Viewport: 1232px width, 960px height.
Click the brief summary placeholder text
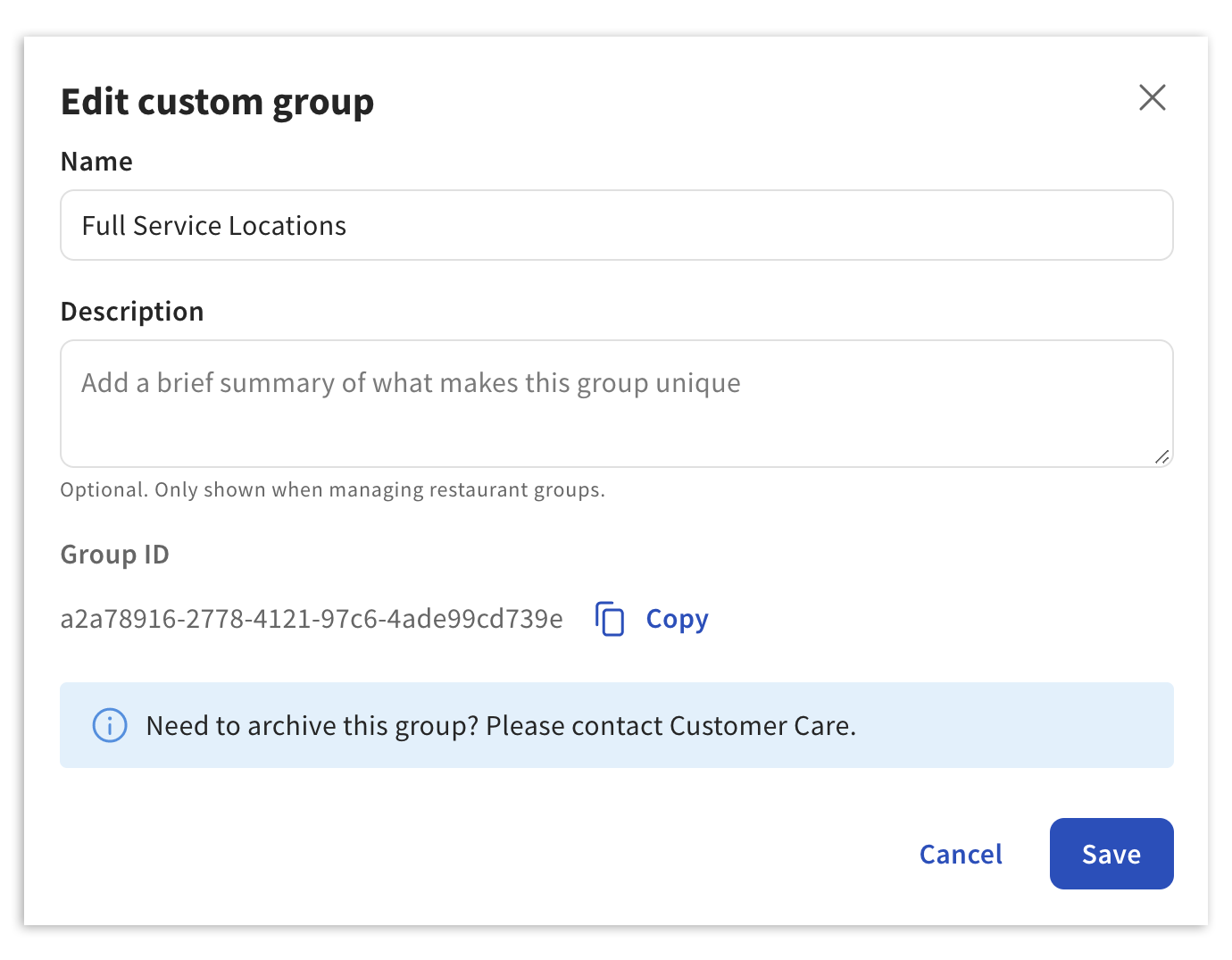(x=410, y=382)
